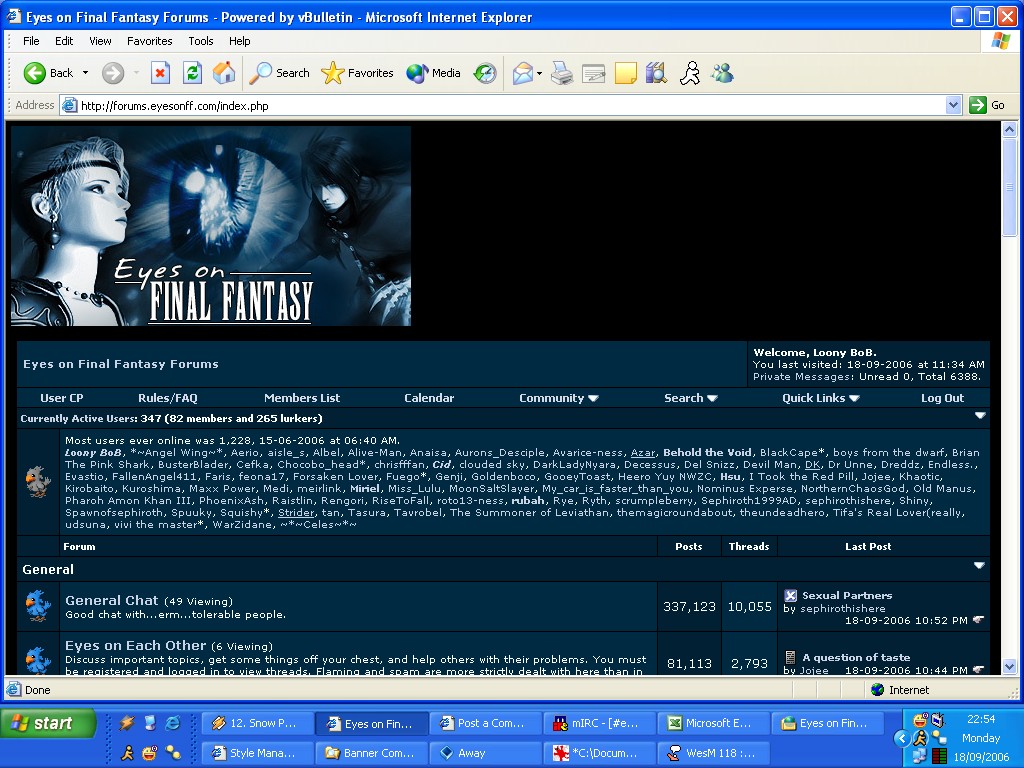Viewport: 1024px width, 768px height.
Task: Click into the address URL field
Action: coord(503,105)
